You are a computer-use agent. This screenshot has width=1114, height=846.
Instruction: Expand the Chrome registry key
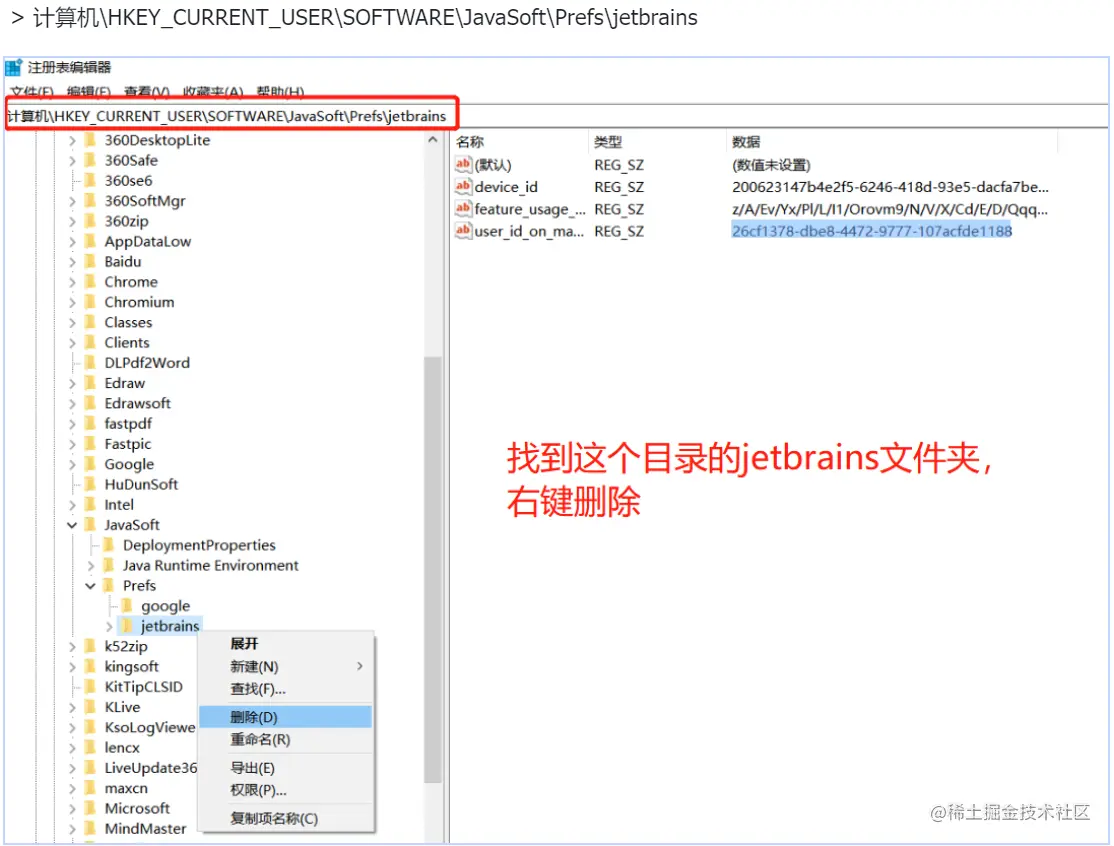[x=72, y=282]
